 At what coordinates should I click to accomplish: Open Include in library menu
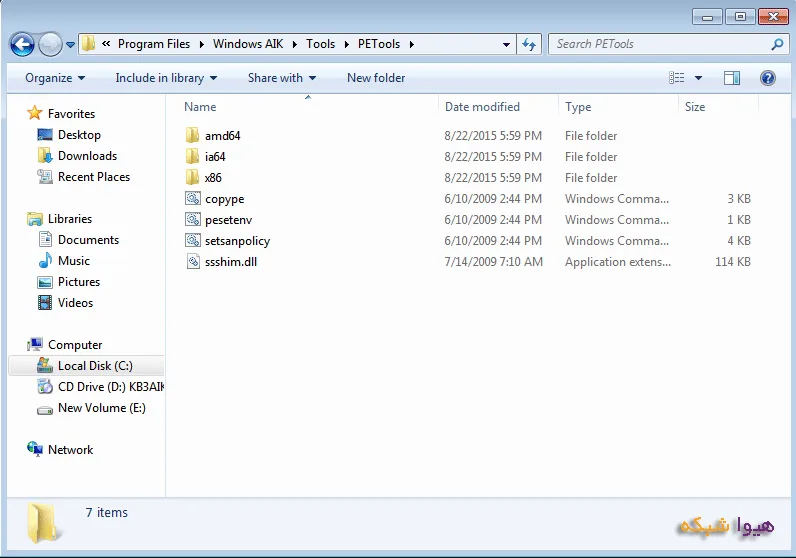pos(166,78)
